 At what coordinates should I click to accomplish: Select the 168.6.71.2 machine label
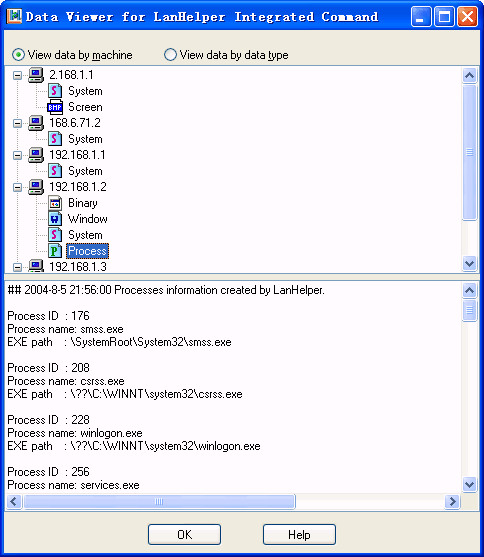click(75, 123)
